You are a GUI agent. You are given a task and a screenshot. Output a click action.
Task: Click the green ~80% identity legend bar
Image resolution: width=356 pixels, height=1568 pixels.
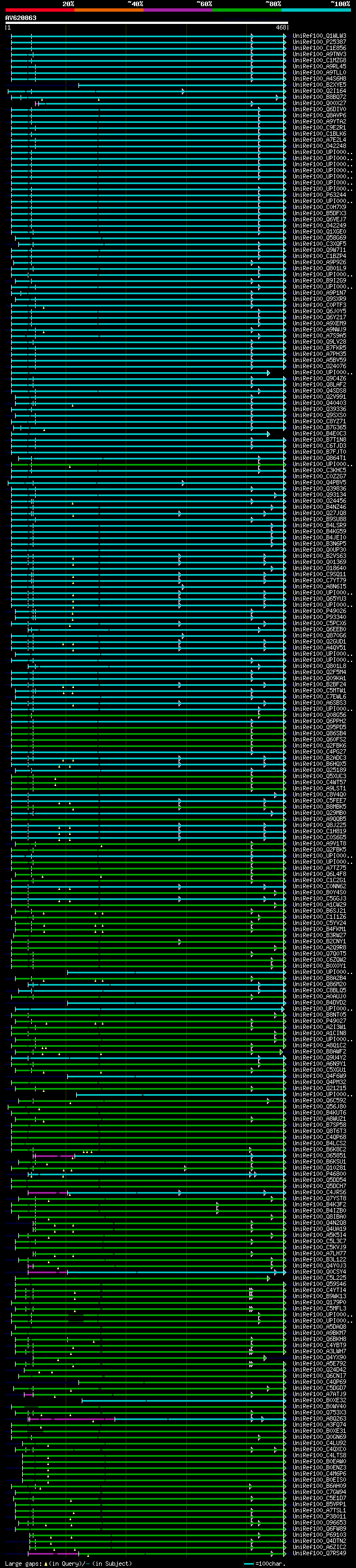click(247, 10)
